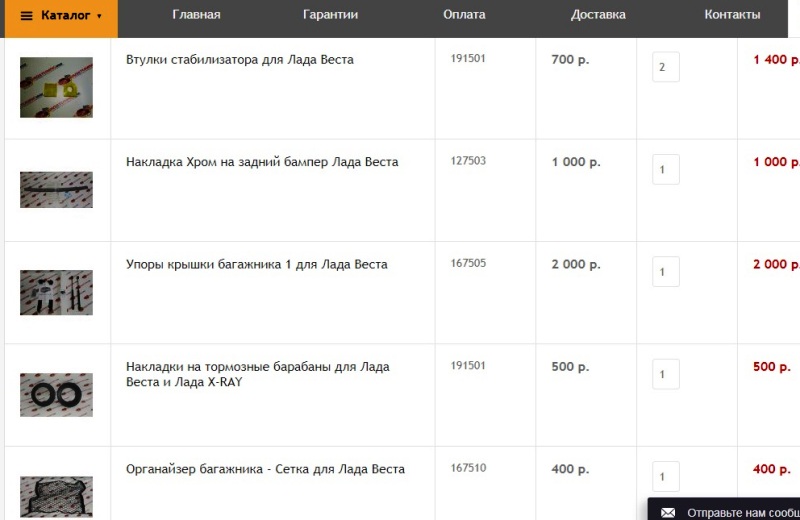This screenshot has height=520, width=800.
Task: Go to the Главная page
Action: [x=196, y=15]
